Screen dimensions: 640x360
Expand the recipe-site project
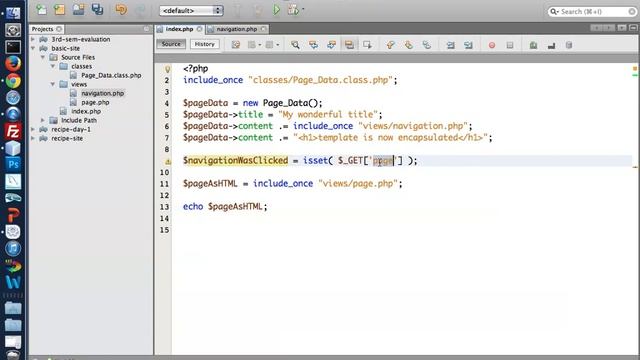[33, 138]
